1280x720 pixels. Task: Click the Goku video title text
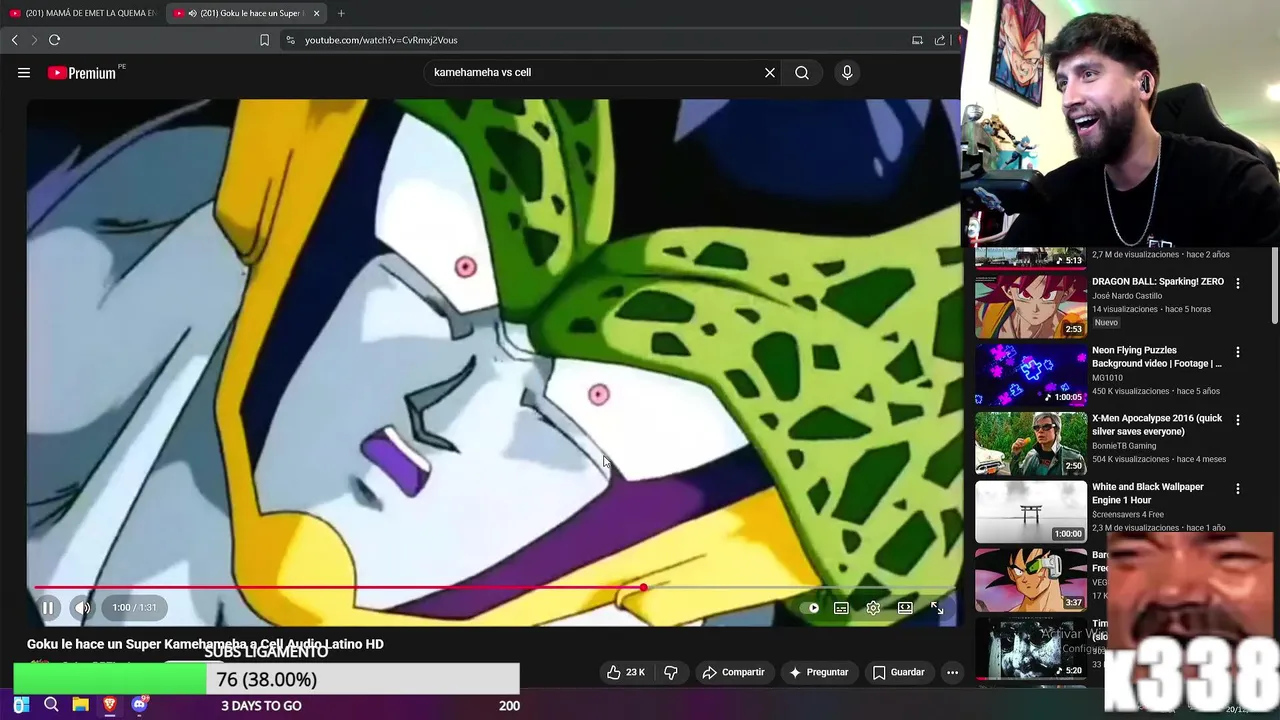[205, 644]
